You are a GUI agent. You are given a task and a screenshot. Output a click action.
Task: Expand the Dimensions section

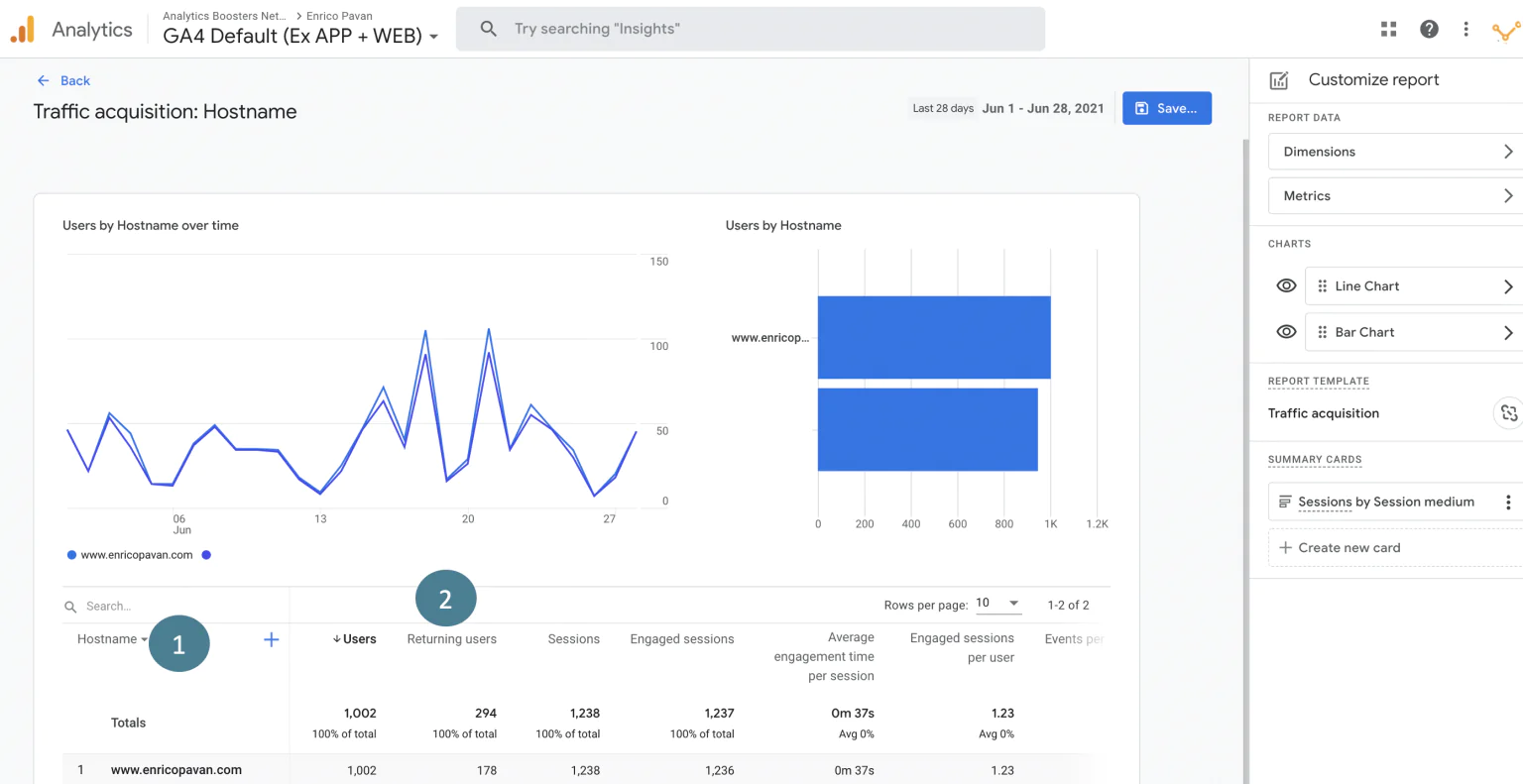pos(1394,152)
